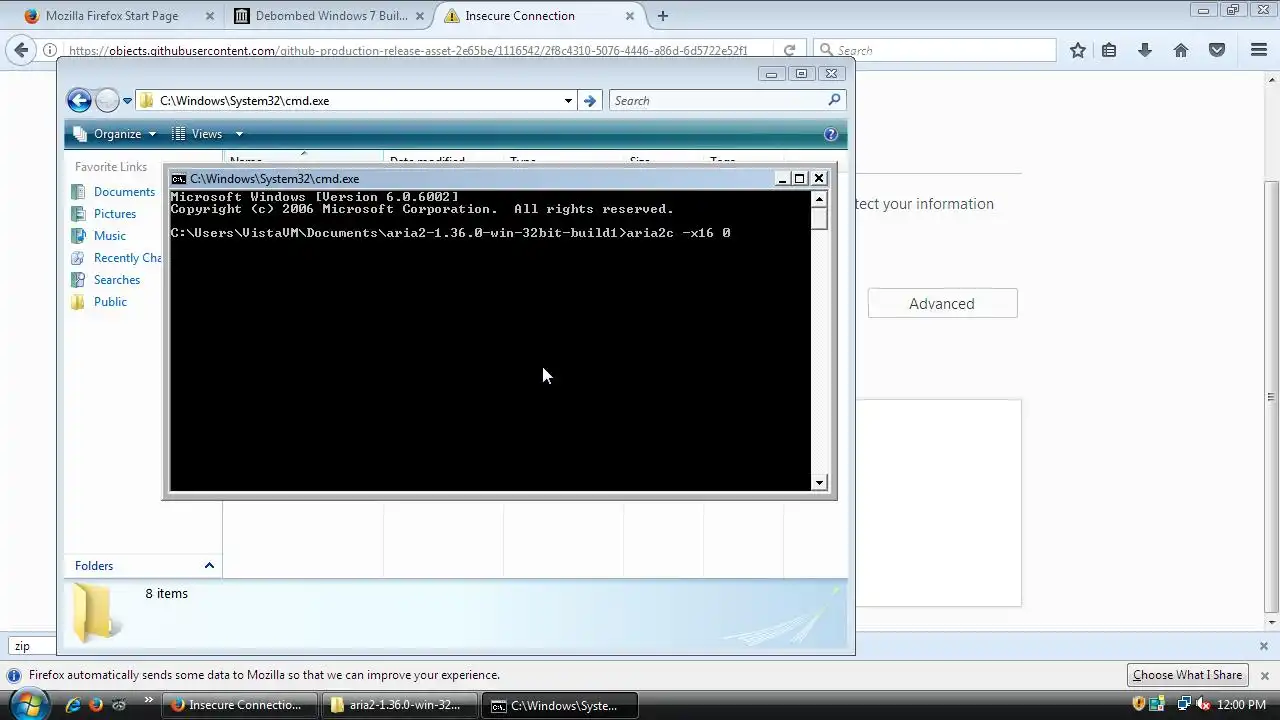The image size is (1280, 720).
Task: Click the Explorer search magnifier icon
Action: (834, 100)
